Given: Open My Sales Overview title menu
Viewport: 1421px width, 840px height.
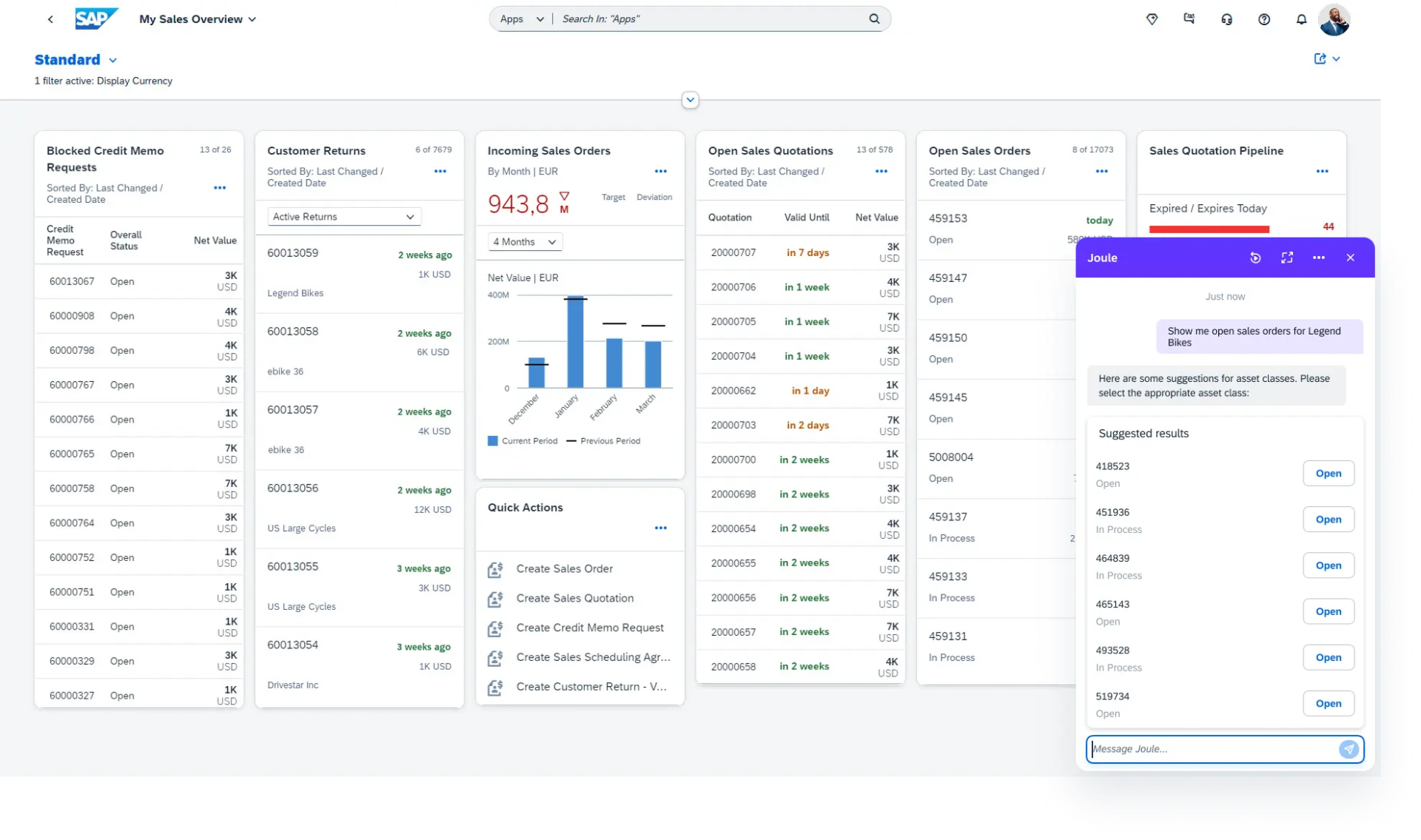Looking at the screenshot, I should [x=252, y=19].
